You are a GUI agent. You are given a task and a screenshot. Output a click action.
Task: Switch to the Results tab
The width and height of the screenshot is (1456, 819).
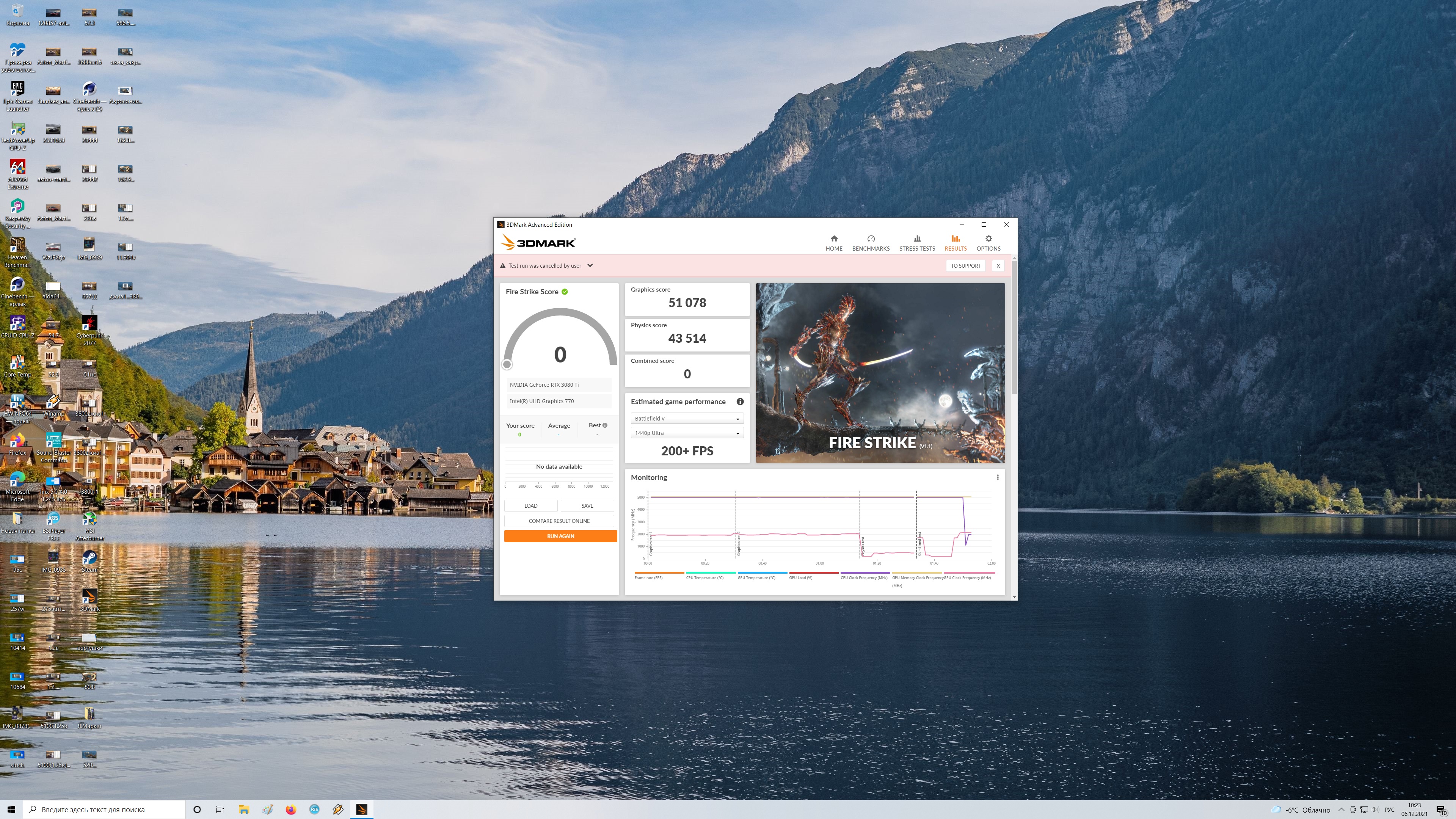tap(955, 243)
